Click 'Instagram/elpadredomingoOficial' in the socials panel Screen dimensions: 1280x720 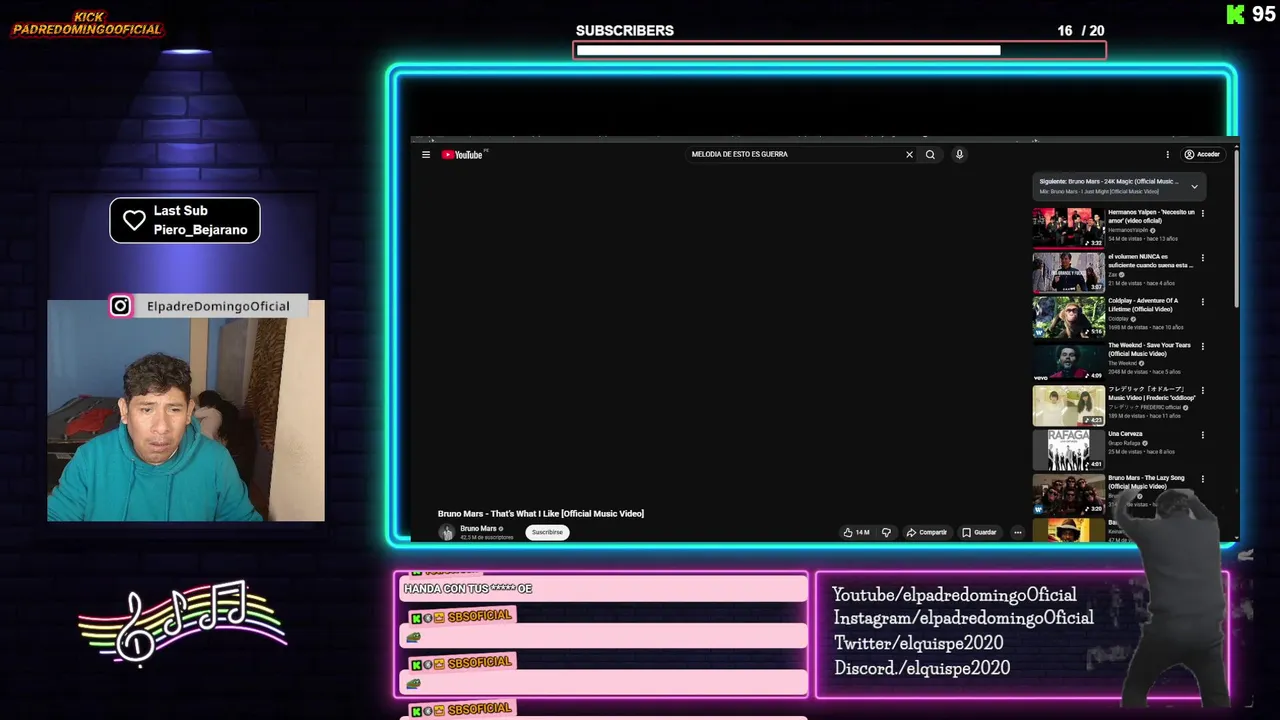(x=964, y=618)
